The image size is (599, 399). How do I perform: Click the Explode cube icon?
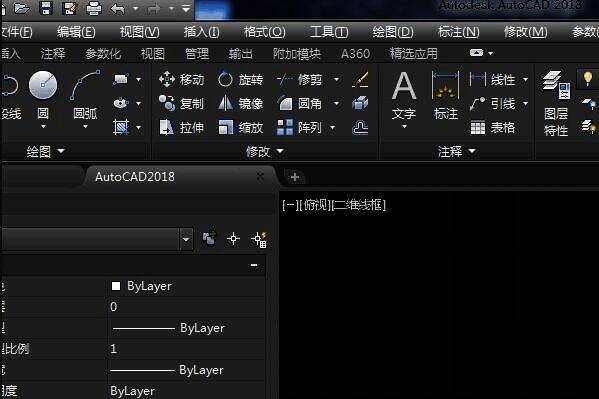[x=360, y=103]
